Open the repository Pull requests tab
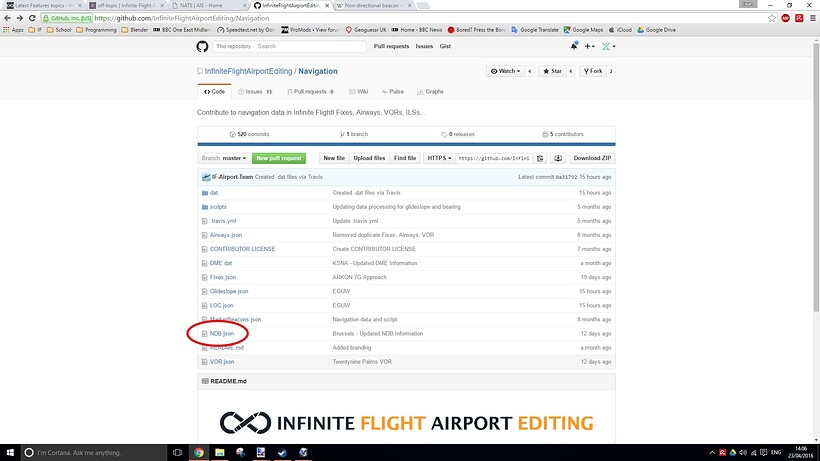Viewport: 820px width, 461px height. coord(311,91)
